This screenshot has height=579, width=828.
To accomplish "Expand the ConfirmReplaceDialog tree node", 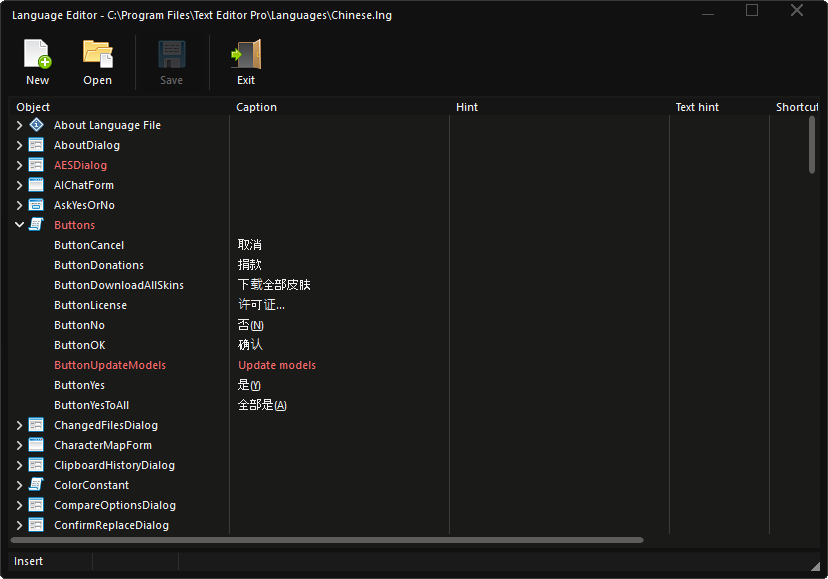I will point(19,525).
